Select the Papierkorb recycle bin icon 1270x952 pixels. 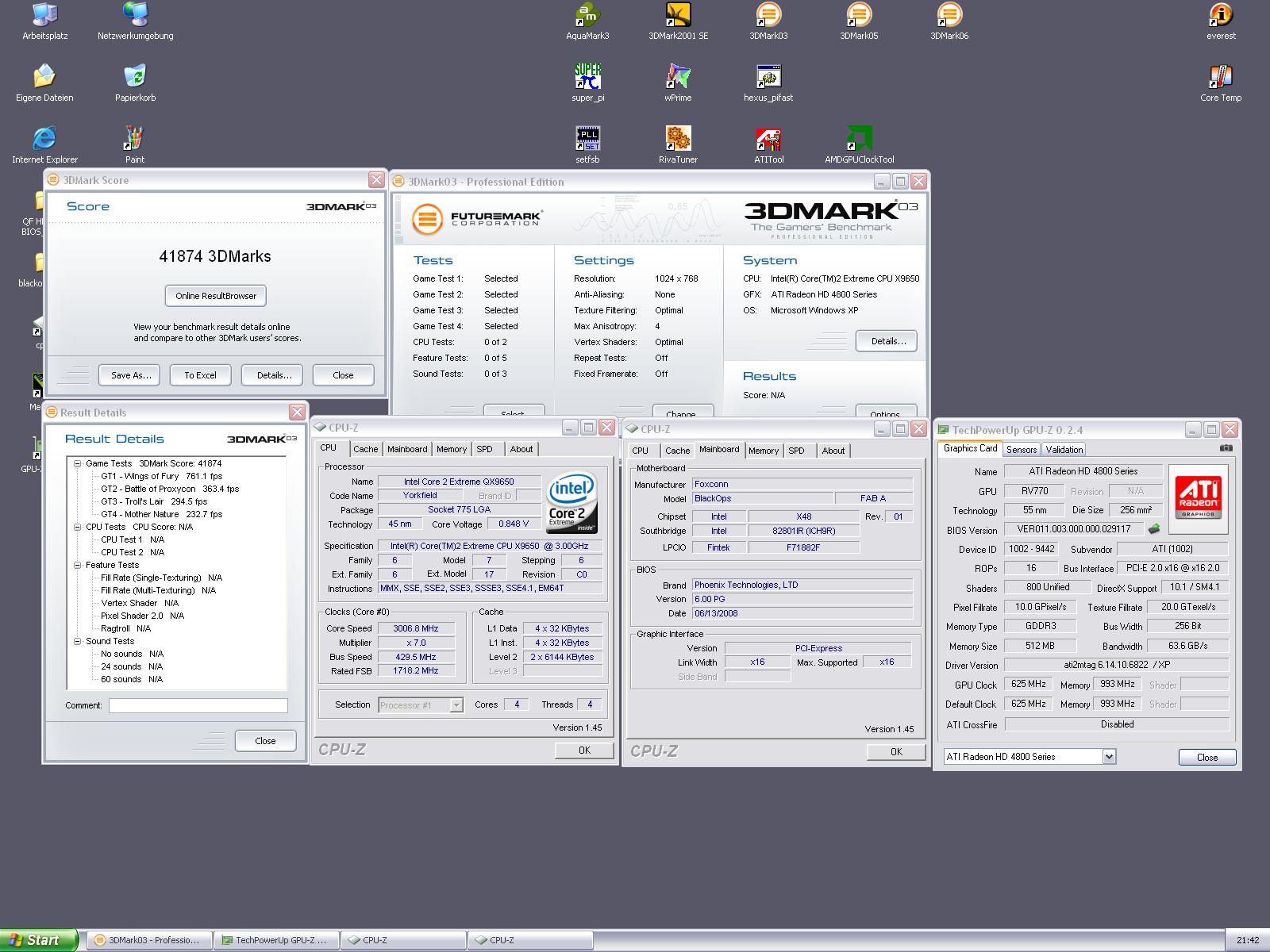pos(135,83)
